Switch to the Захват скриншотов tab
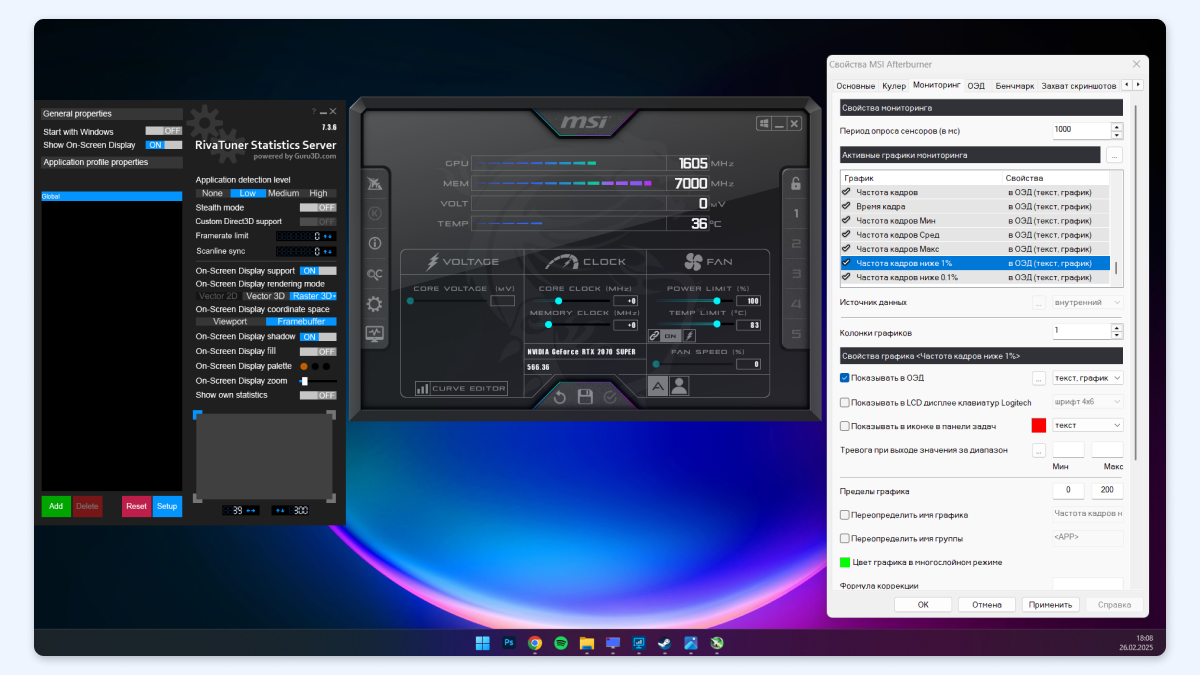This screenshot has height=675, width=1200. point(1079,86)
